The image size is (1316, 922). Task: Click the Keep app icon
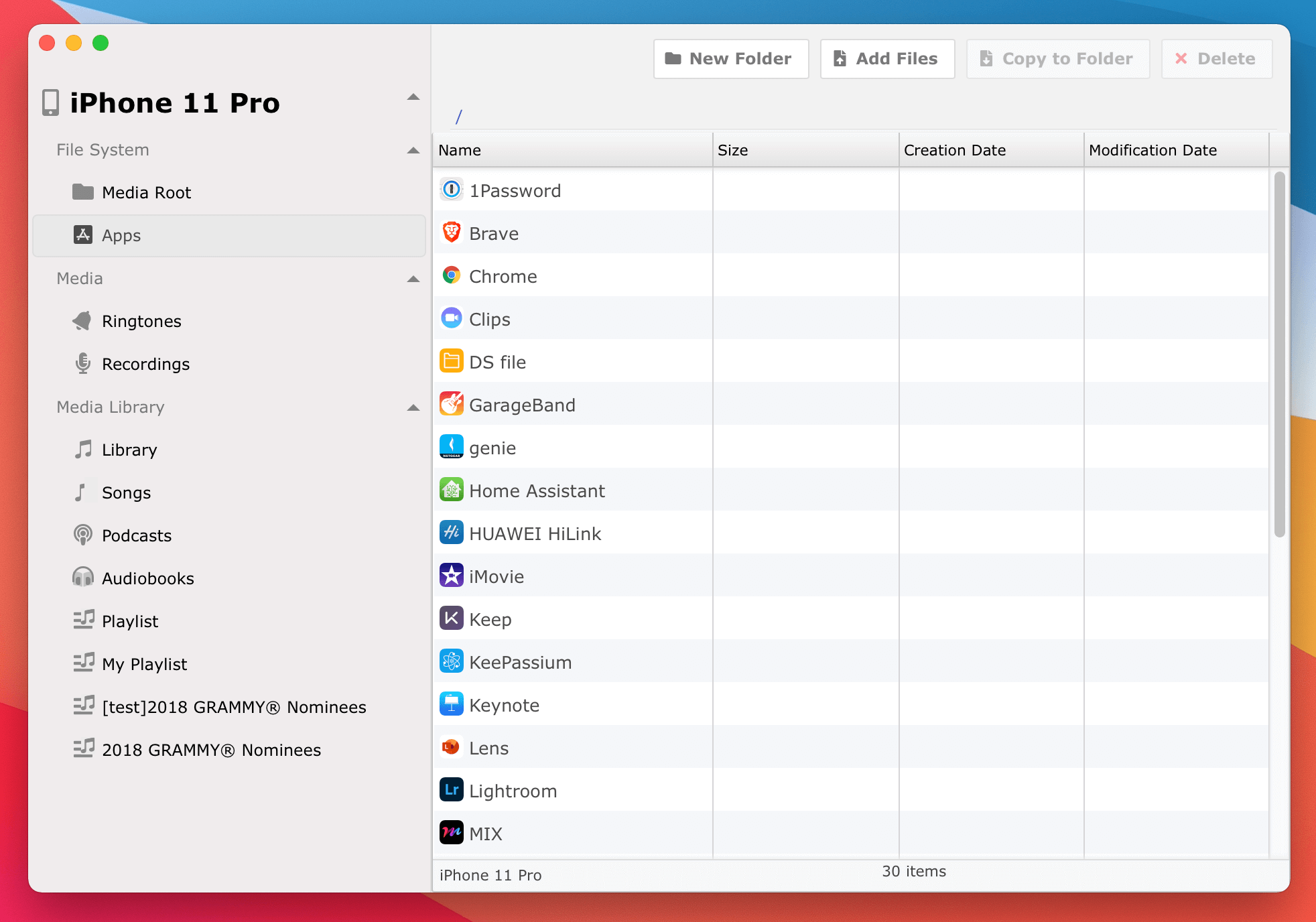tap(452, 619)
